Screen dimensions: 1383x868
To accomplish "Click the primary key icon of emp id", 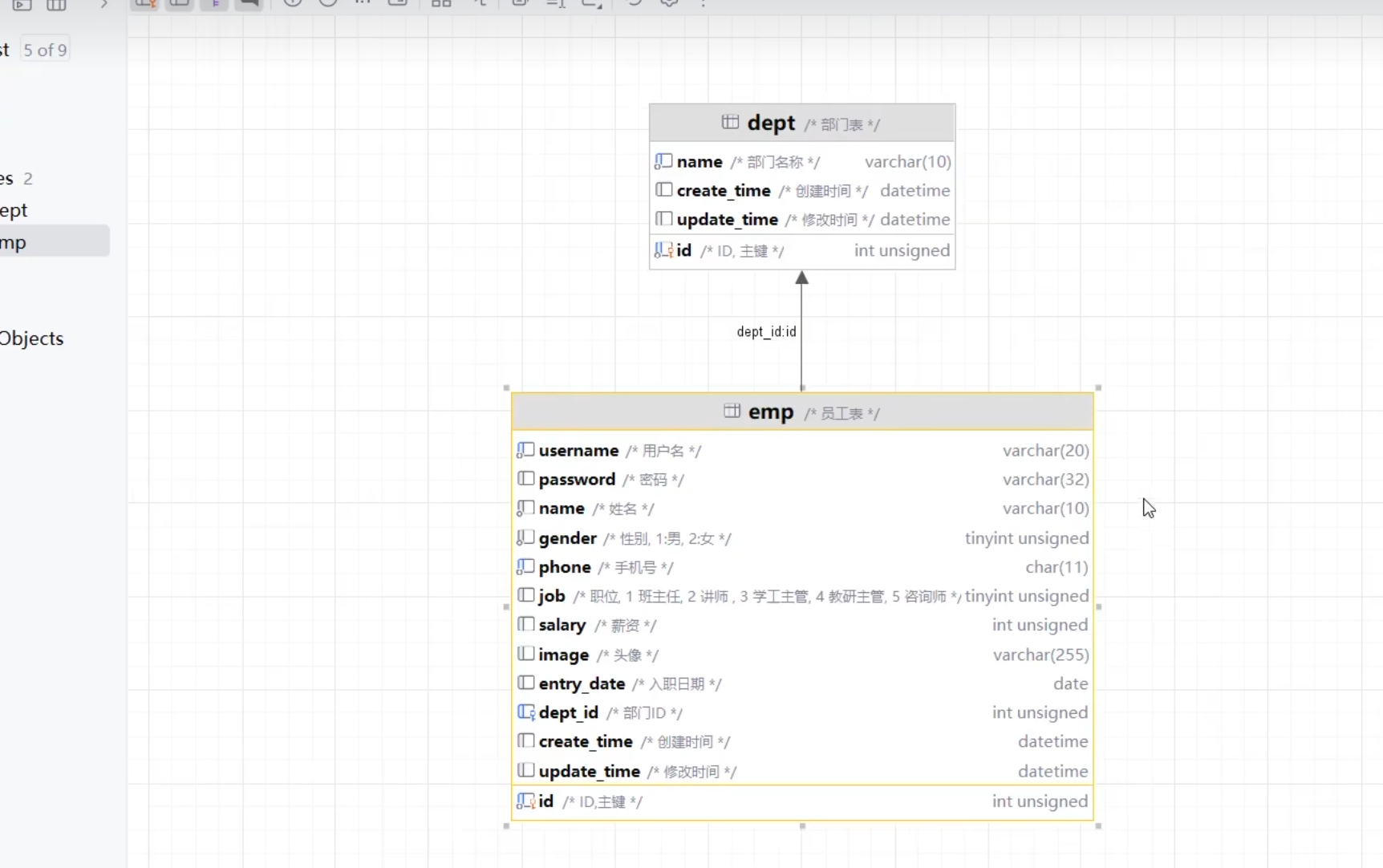I will click(x=525, y=801).
